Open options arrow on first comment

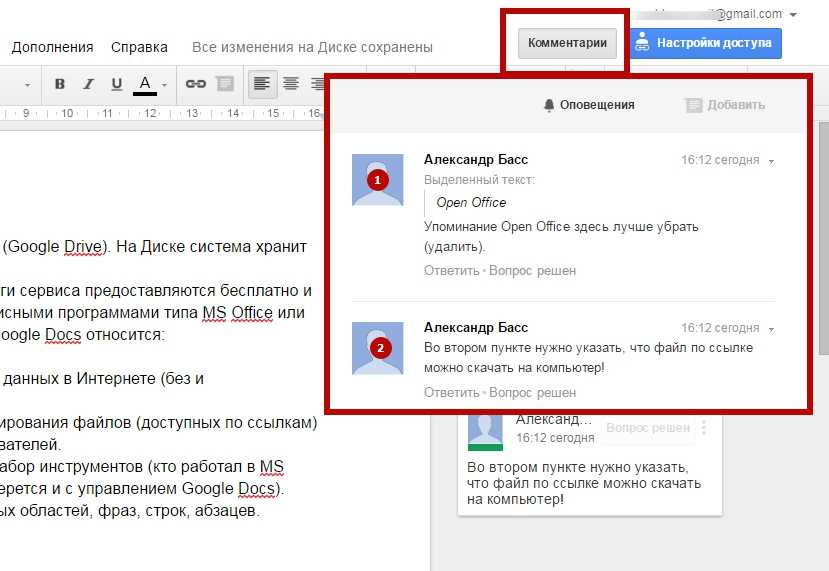pos(772,161)
